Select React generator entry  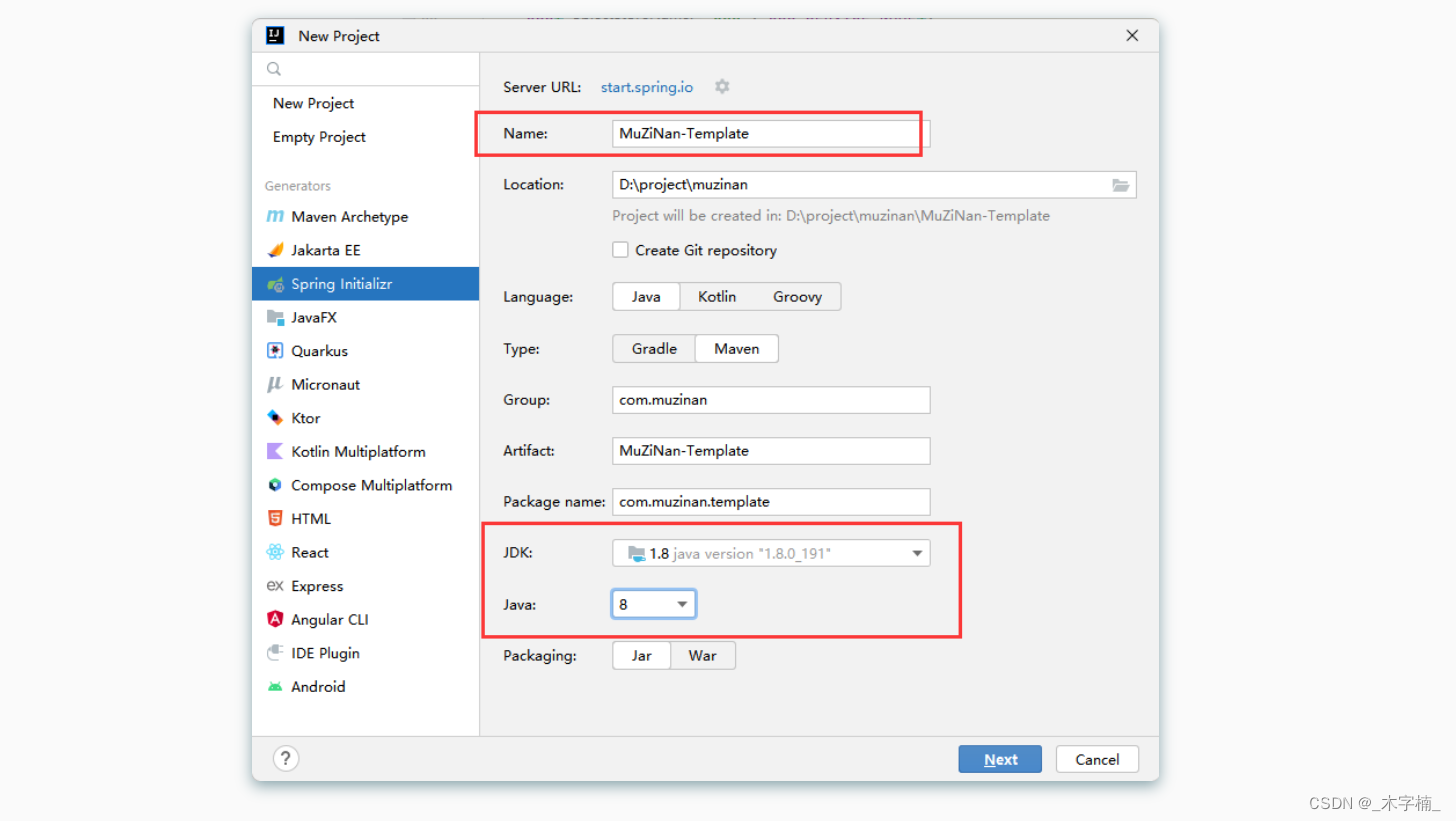point(365,552)
